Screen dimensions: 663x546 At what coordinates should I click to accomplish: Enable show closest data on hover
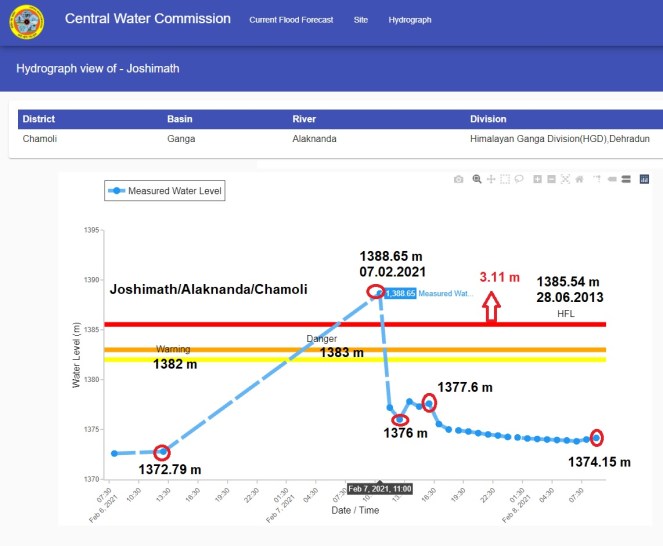pos(611,179)
